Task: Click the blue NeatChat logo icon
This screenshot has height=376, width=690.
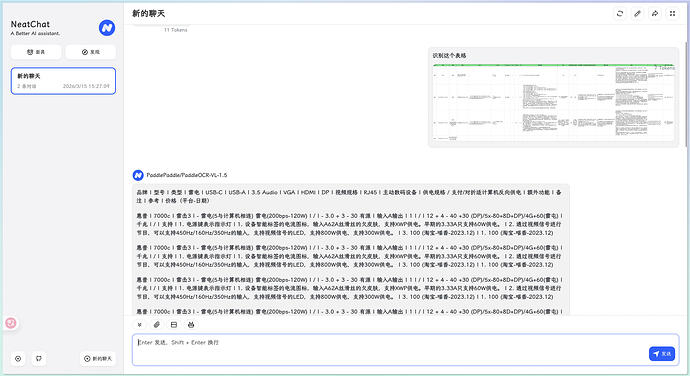Action: [x=107, y=28]
